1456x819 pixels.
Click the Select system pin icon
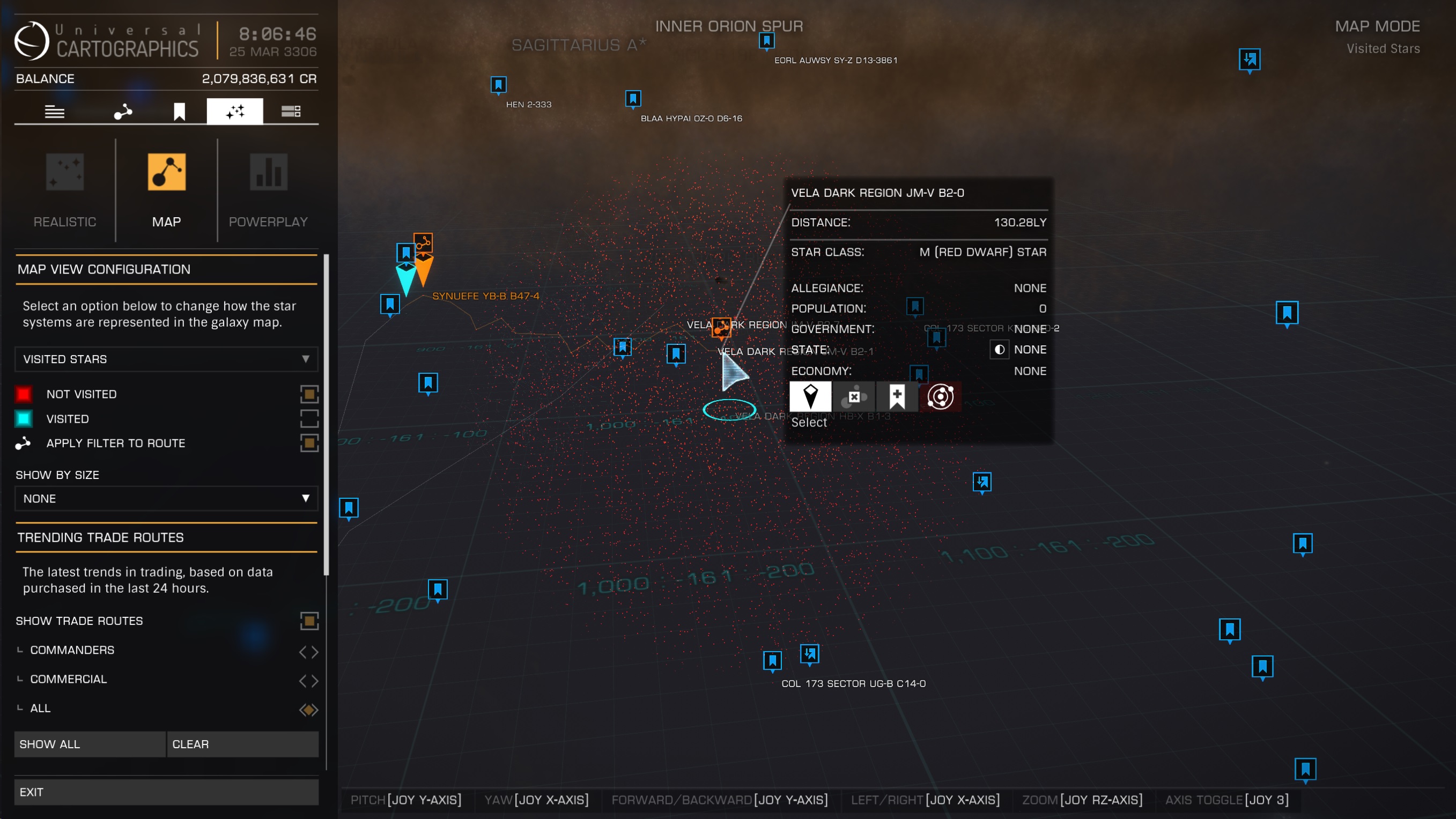[810, 396]
